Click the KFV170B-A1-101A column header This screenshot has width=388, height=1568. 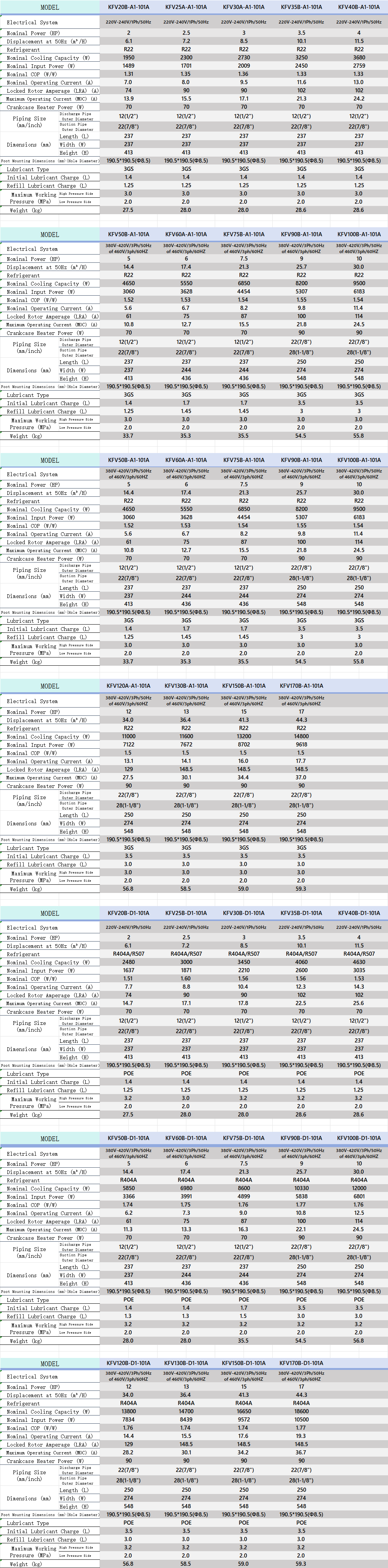click(x=302, y=686)
